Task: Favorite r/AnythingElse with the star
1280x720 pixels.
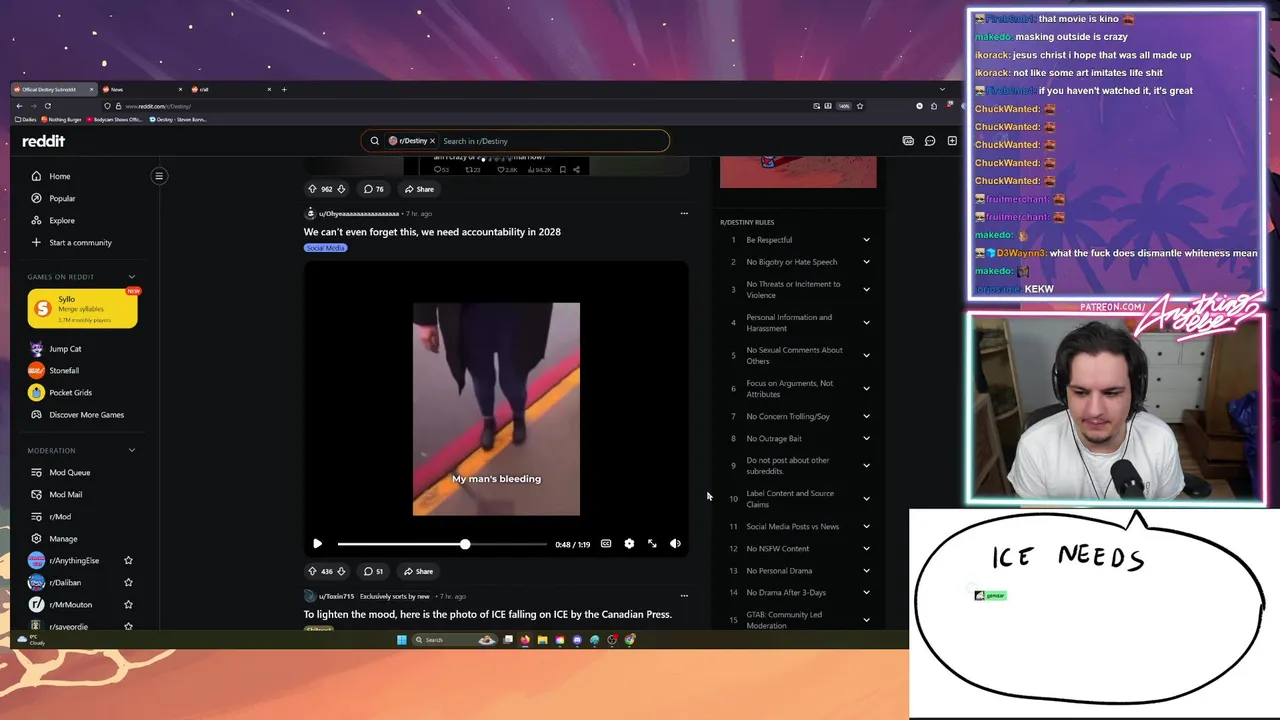Action: [x=128, y=561]
